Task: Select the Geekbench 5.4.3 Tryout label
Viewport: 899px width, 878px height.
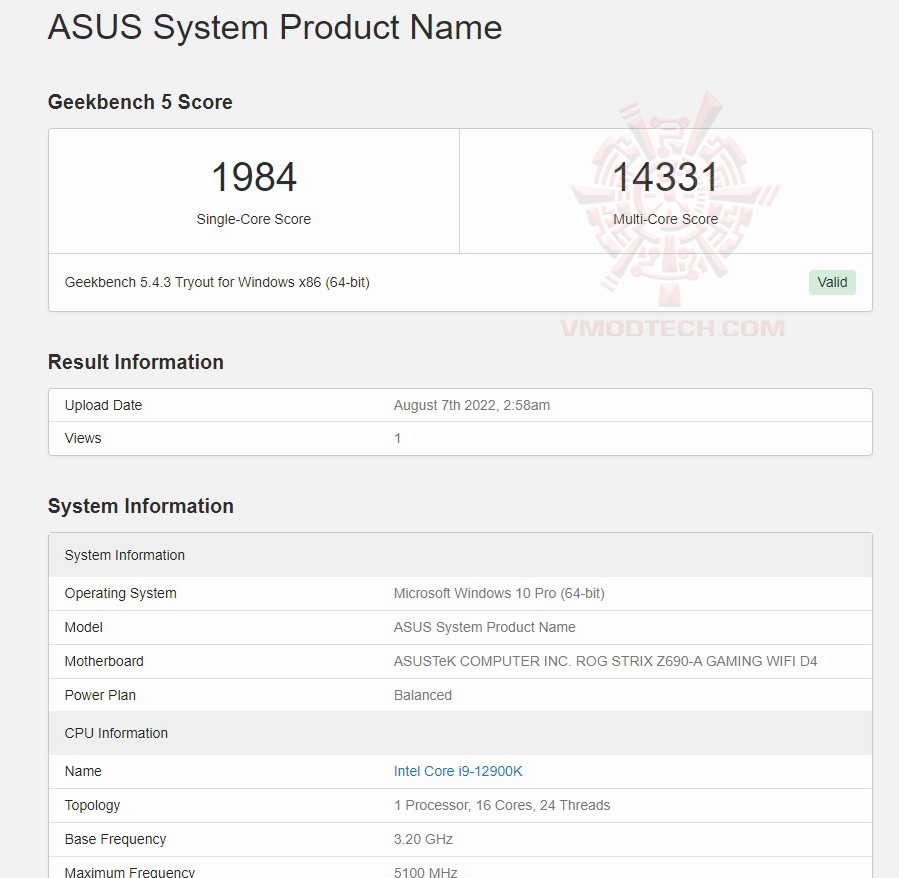Action: point(220,282)
